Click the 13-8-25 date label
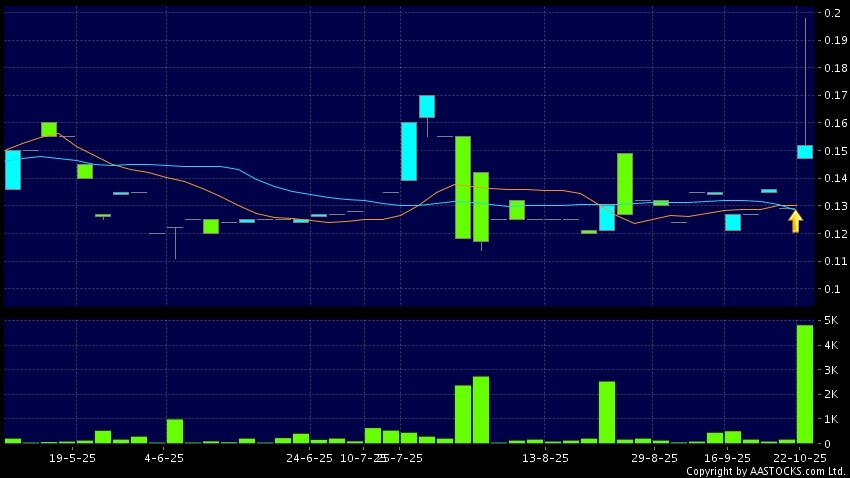Image resolution: width=850 pixels, height=478 pixels. click(547, 457)
